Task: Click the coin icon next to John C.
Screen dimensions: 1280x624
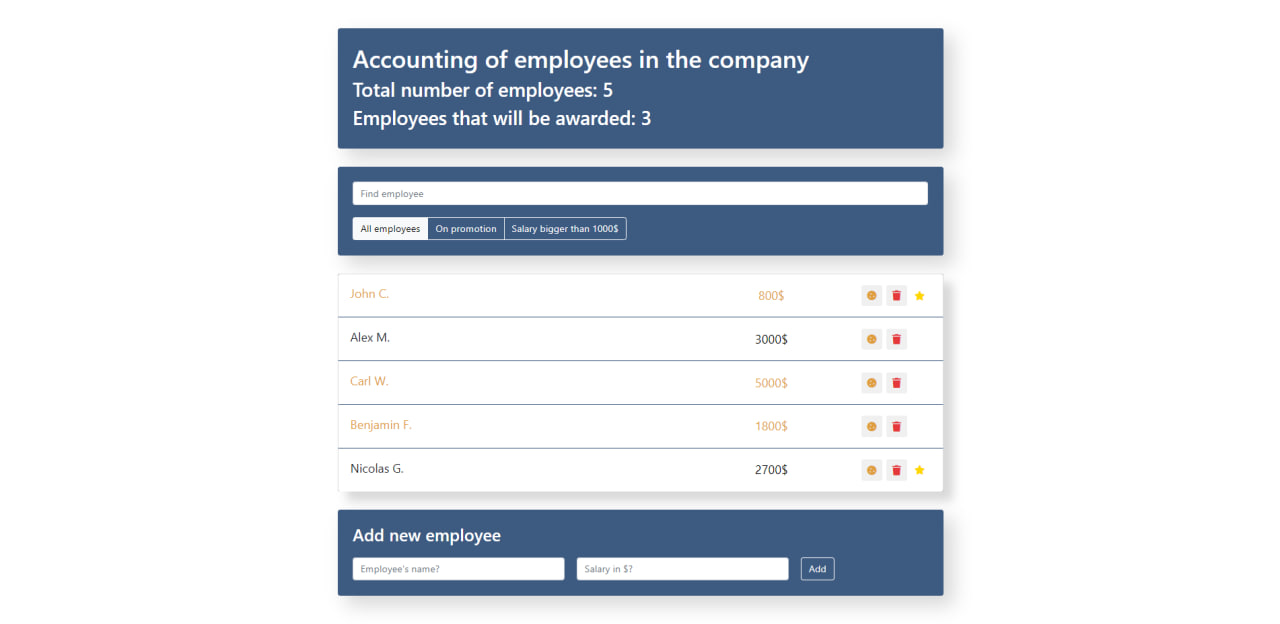Action: [x=871, y=295]
